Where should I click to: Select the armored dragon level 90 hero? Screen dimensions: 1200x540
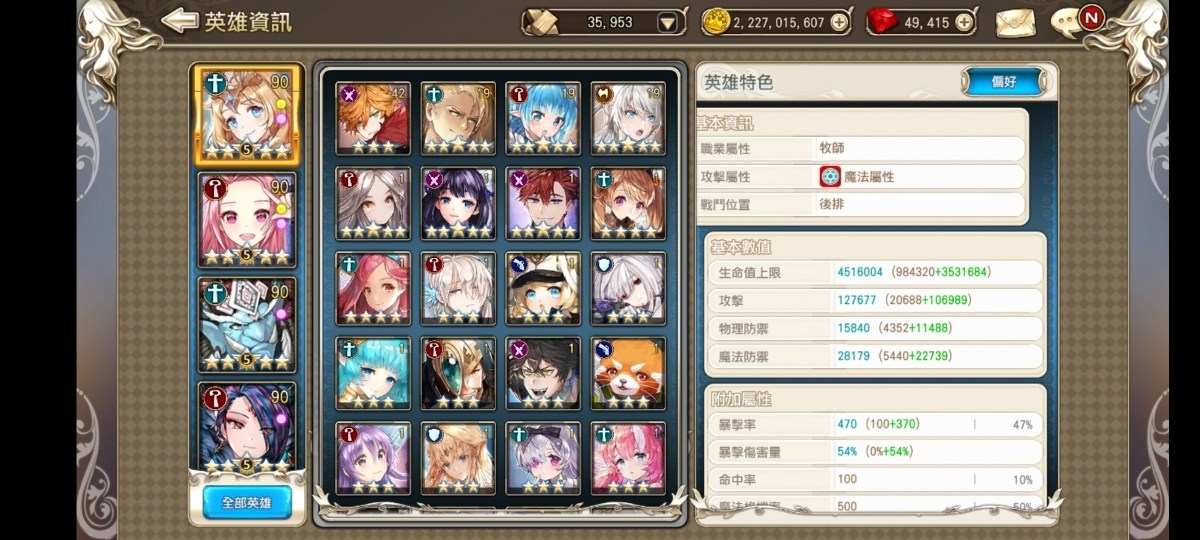click(x=247, y=326)
